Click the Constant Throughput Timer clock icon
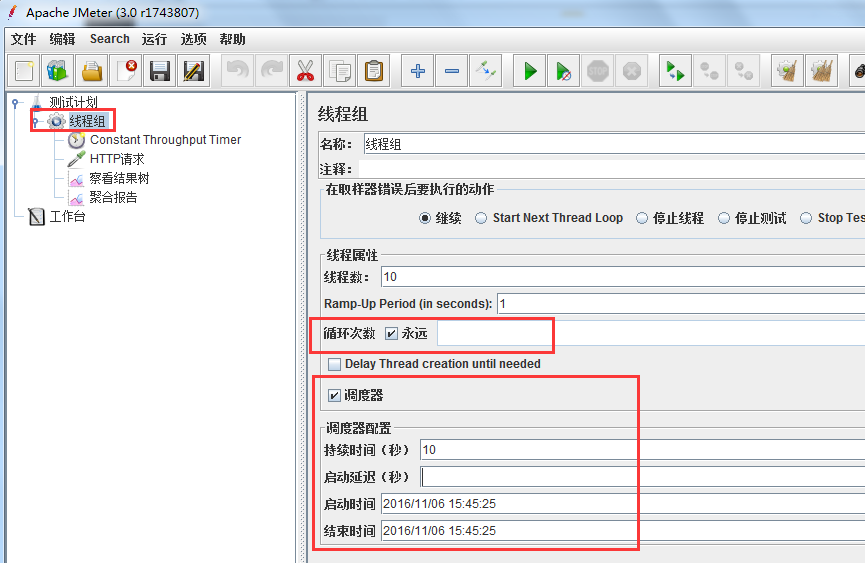This screenshot has height=563, width=865. pos(76,140)
